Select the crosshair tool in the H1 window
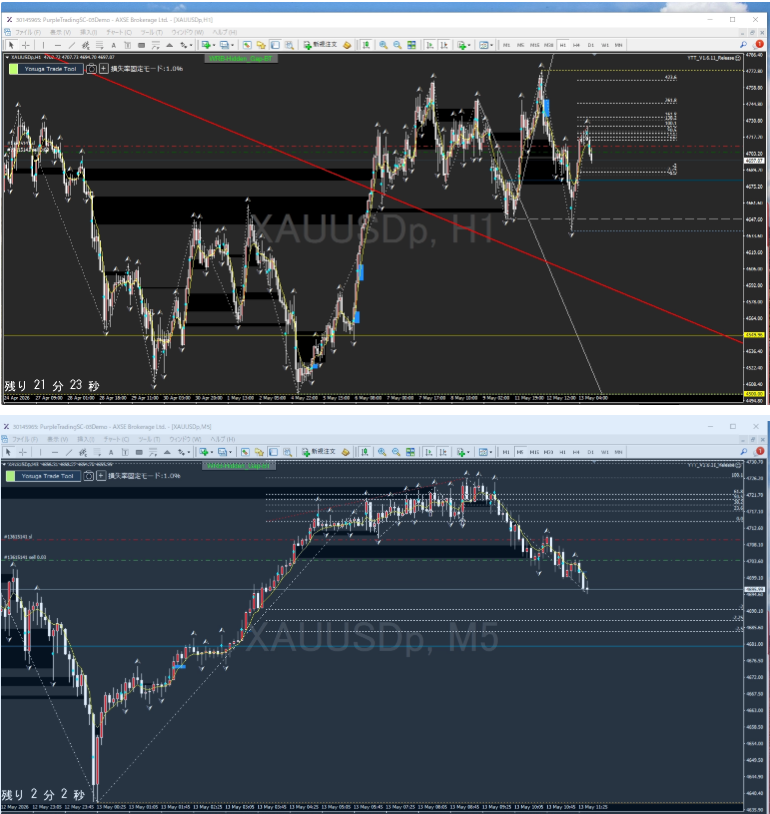This screenshot has height=814, width=770. click(25, 45)
